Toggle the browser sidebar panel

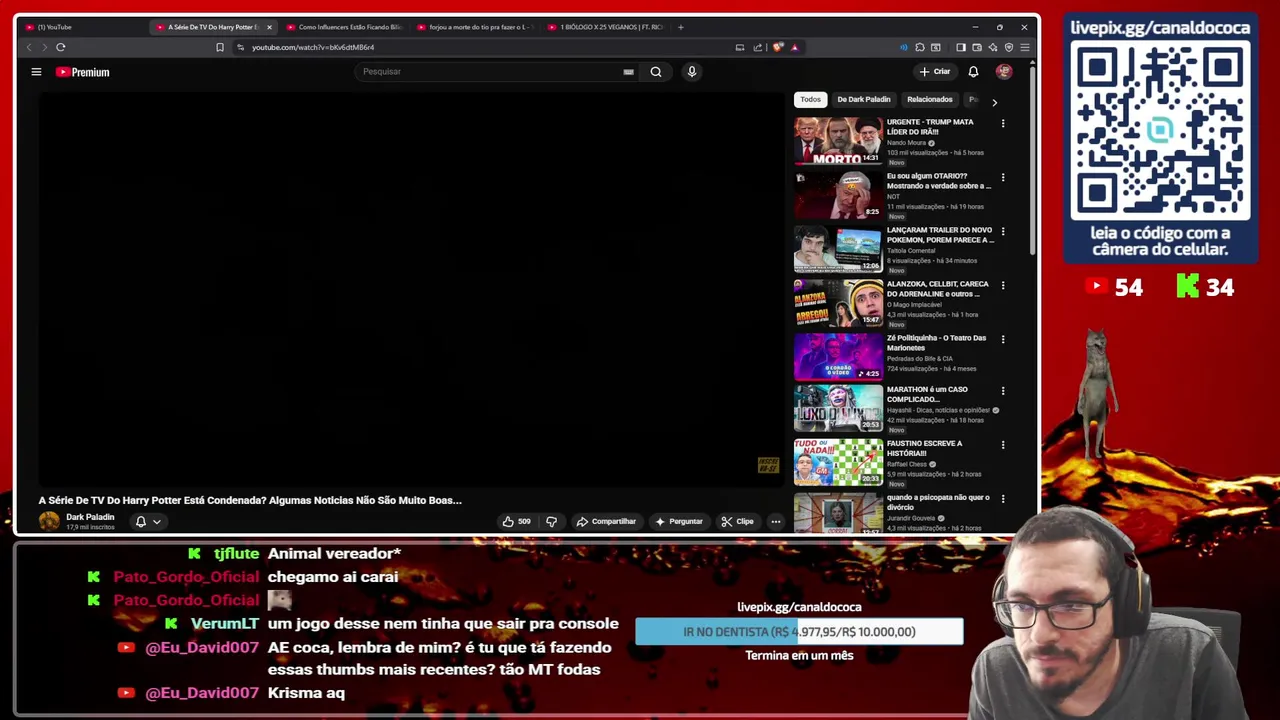click(961, 47)
